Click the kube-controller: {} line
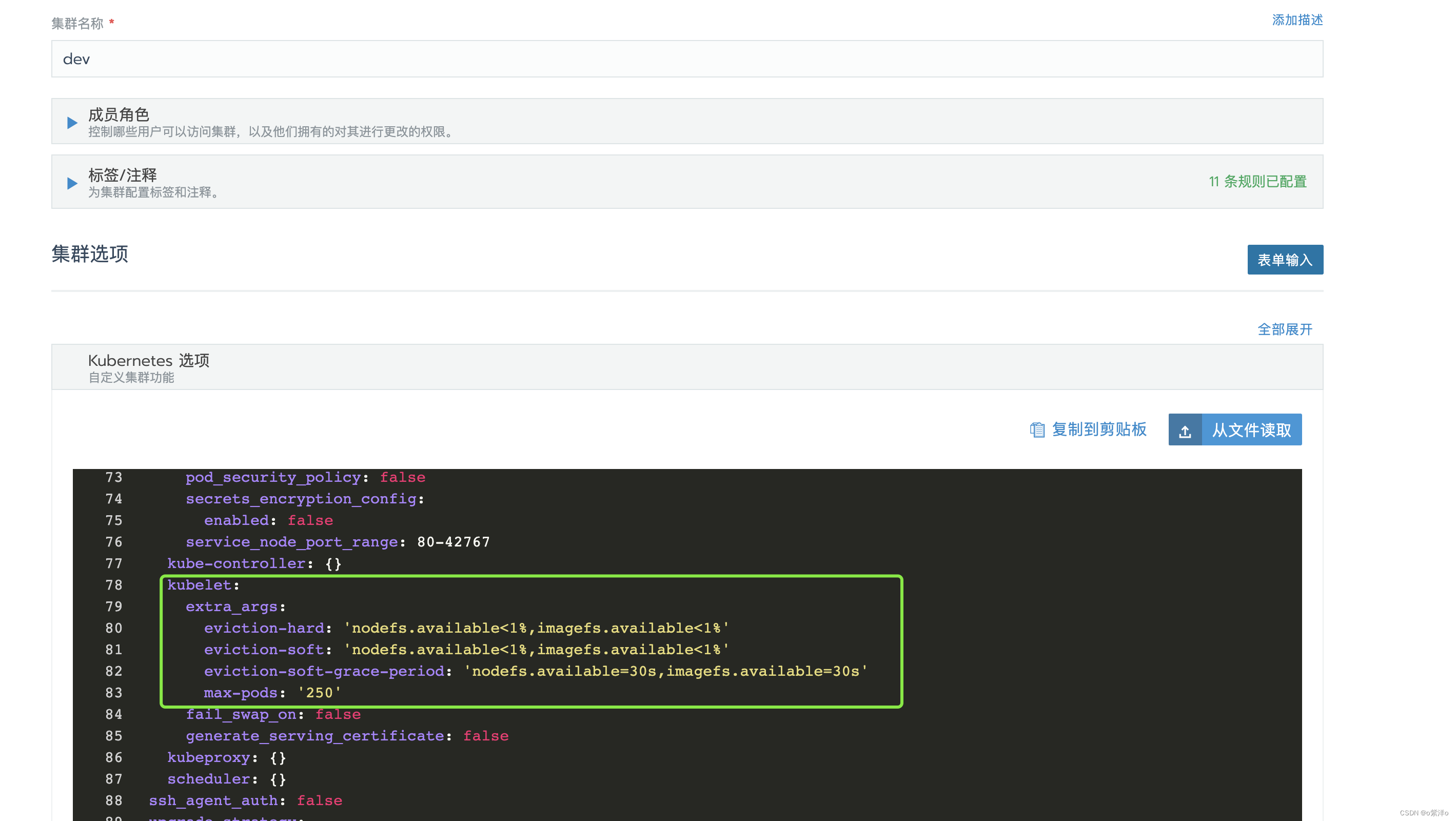Screen dimensions: 1456x821 pos(254,563)
